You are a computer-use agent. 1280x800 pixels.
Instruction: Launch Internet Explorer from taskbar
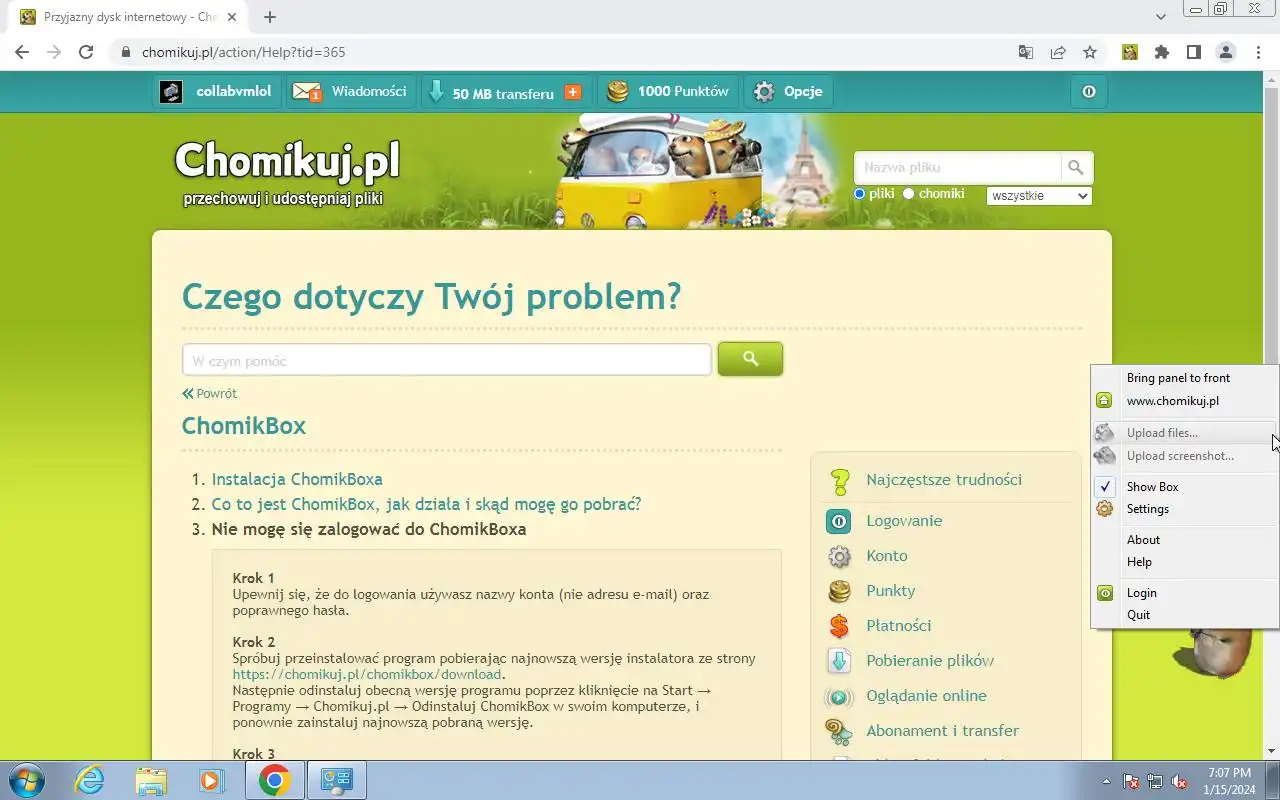coord(89,780)
